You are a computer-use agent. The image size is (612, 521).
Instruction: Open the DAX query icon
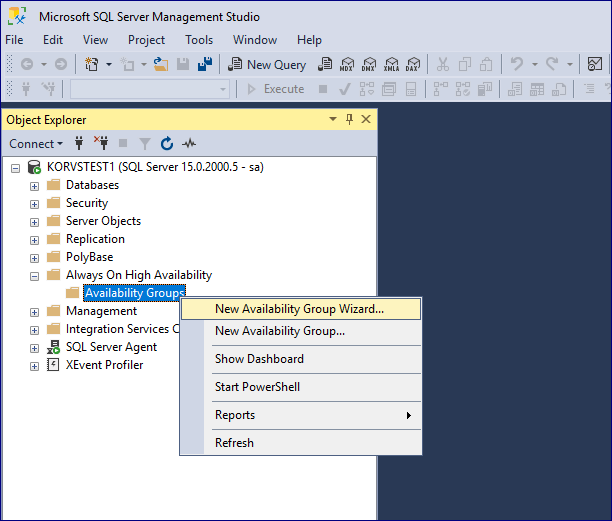pyautogui.click(x=413, y=64)
